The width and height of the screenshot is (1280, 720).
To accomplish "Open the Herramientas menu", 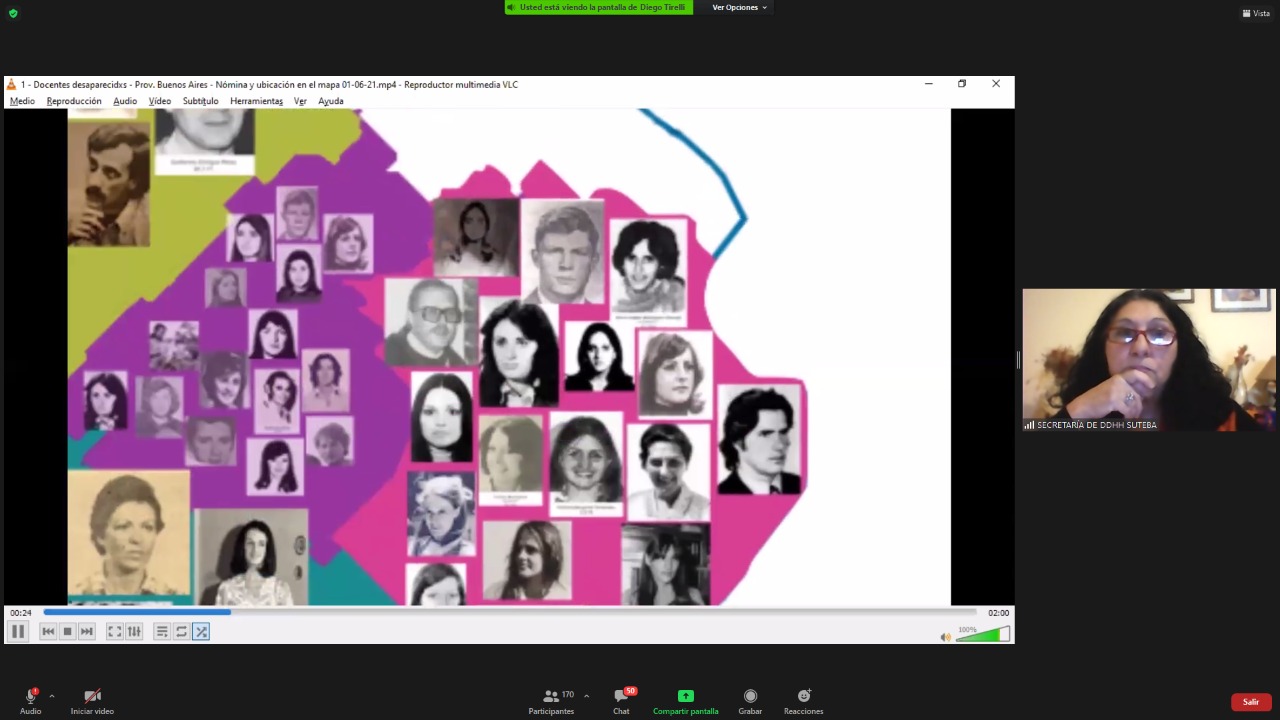I will [256, 101].
